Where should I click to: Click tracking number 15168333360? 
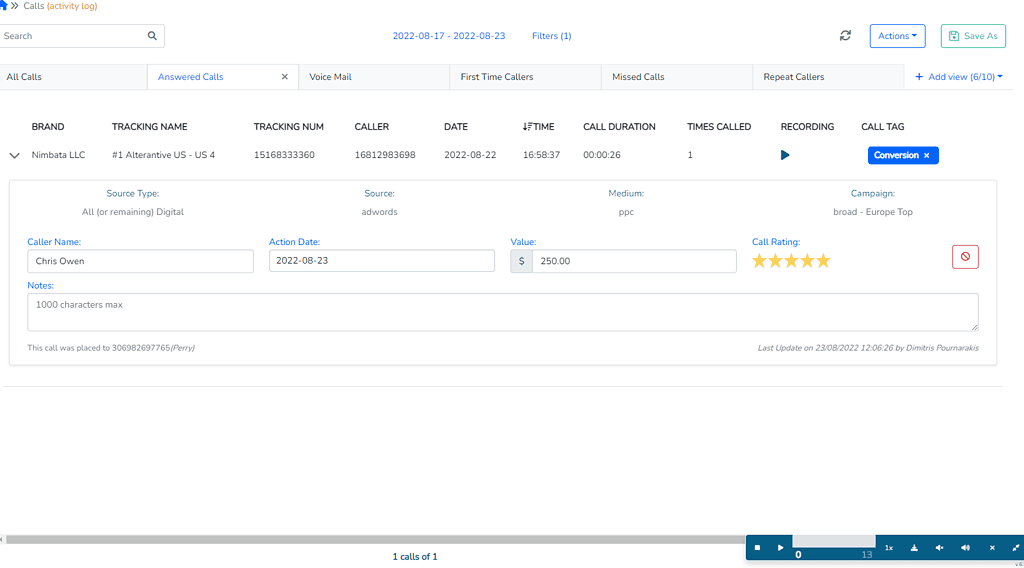(x=284, y=155)
